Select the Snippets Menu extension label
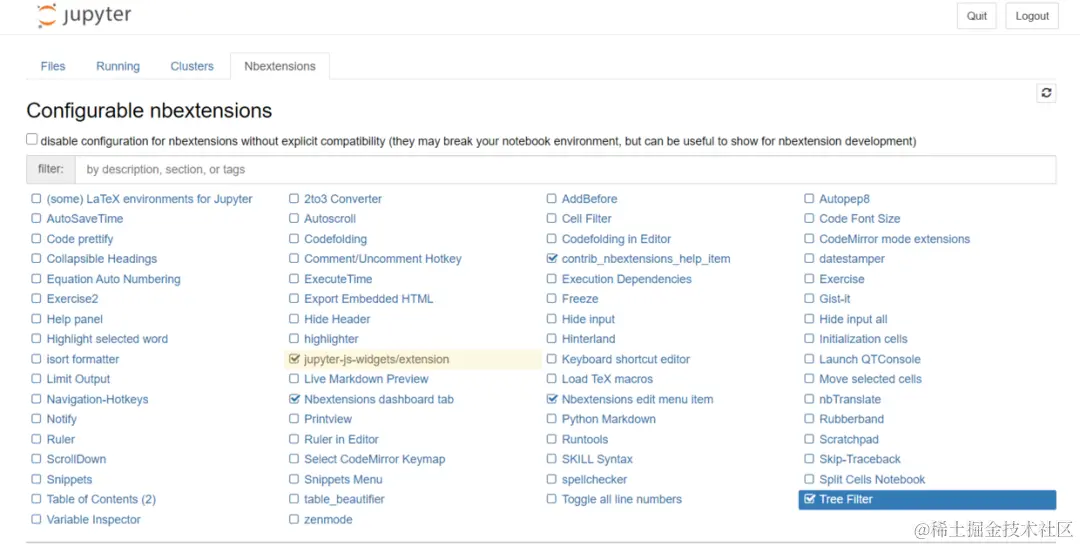The height and width of the screenshot is (546, 1080). [343, 479]
